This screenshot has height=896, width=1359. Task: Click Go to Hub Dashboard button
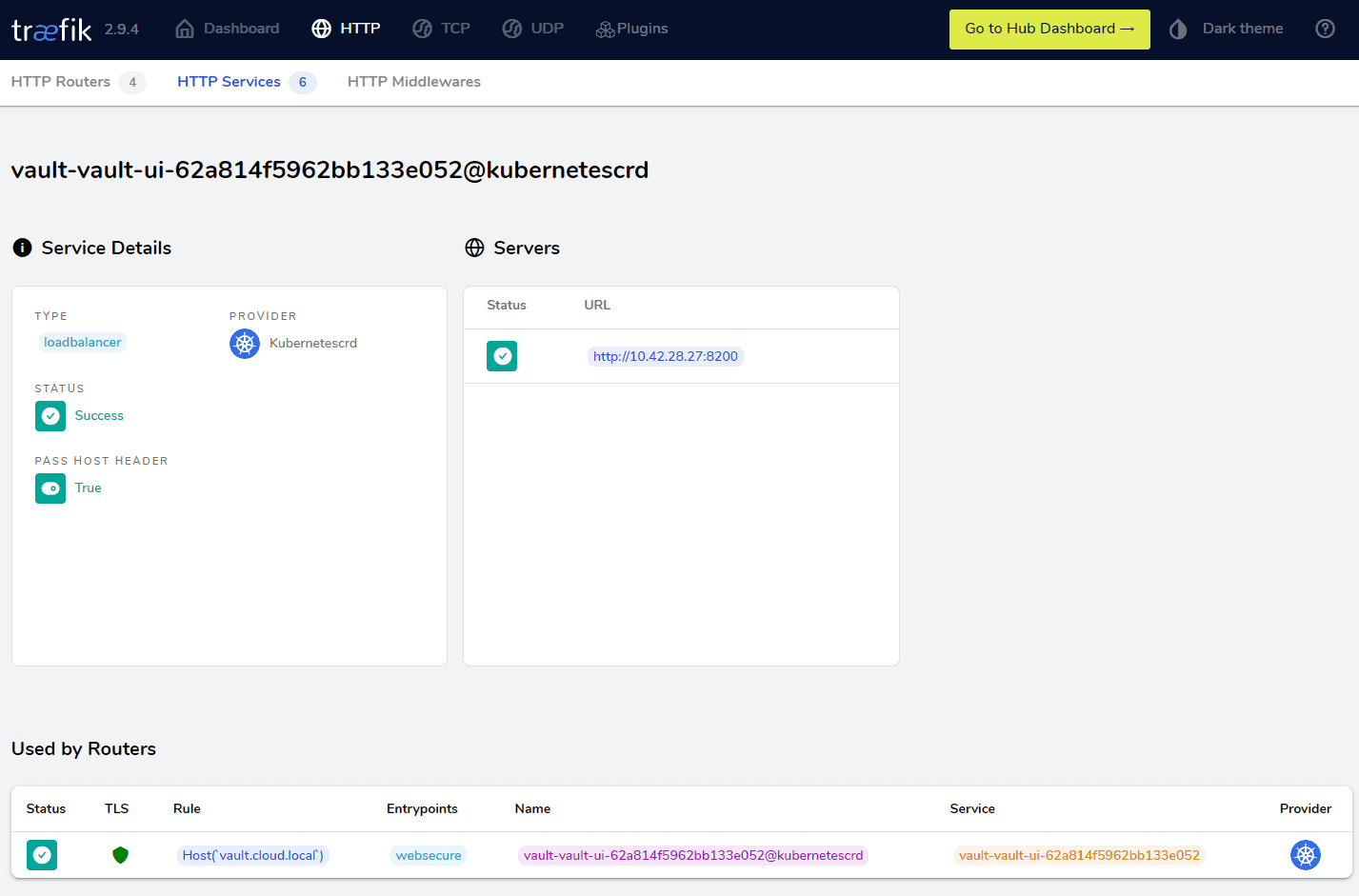(x=1049, y=30)
